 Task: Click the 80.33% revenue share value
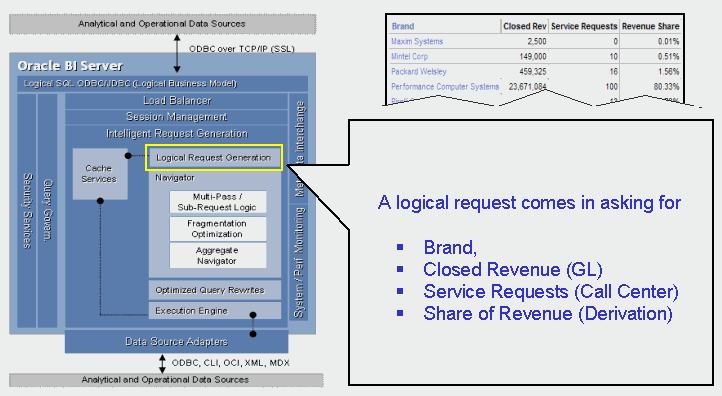666,87
